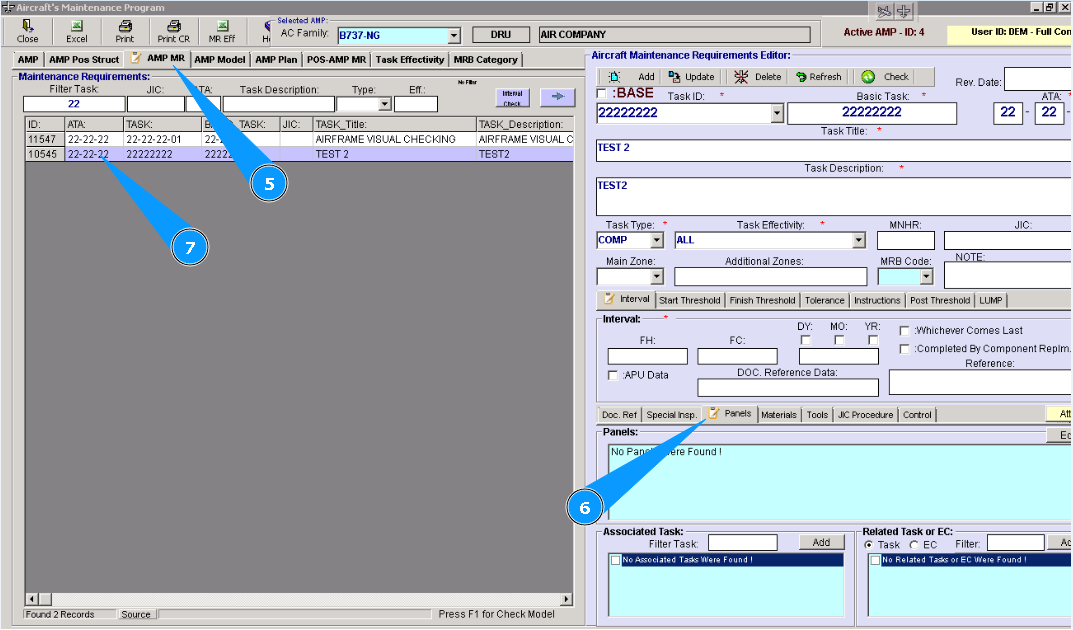1073x630 pixels.
Task: Click the blue arrow filter button
Action: [x=557, y=97]
